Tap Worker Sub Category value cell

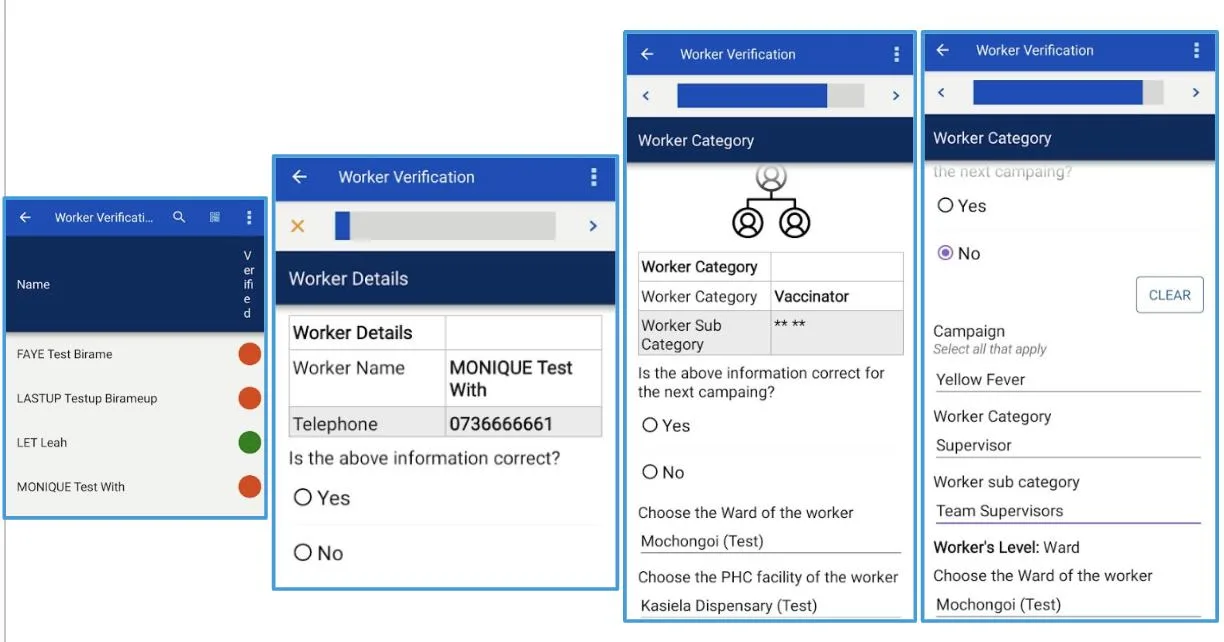pos(836,333)
